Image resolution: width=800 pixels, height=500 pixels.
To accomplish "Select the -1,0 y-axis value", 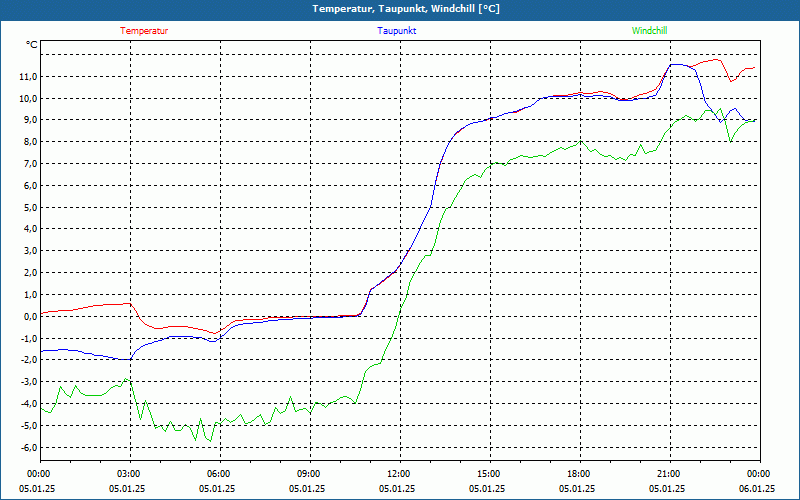I will 29,338.
